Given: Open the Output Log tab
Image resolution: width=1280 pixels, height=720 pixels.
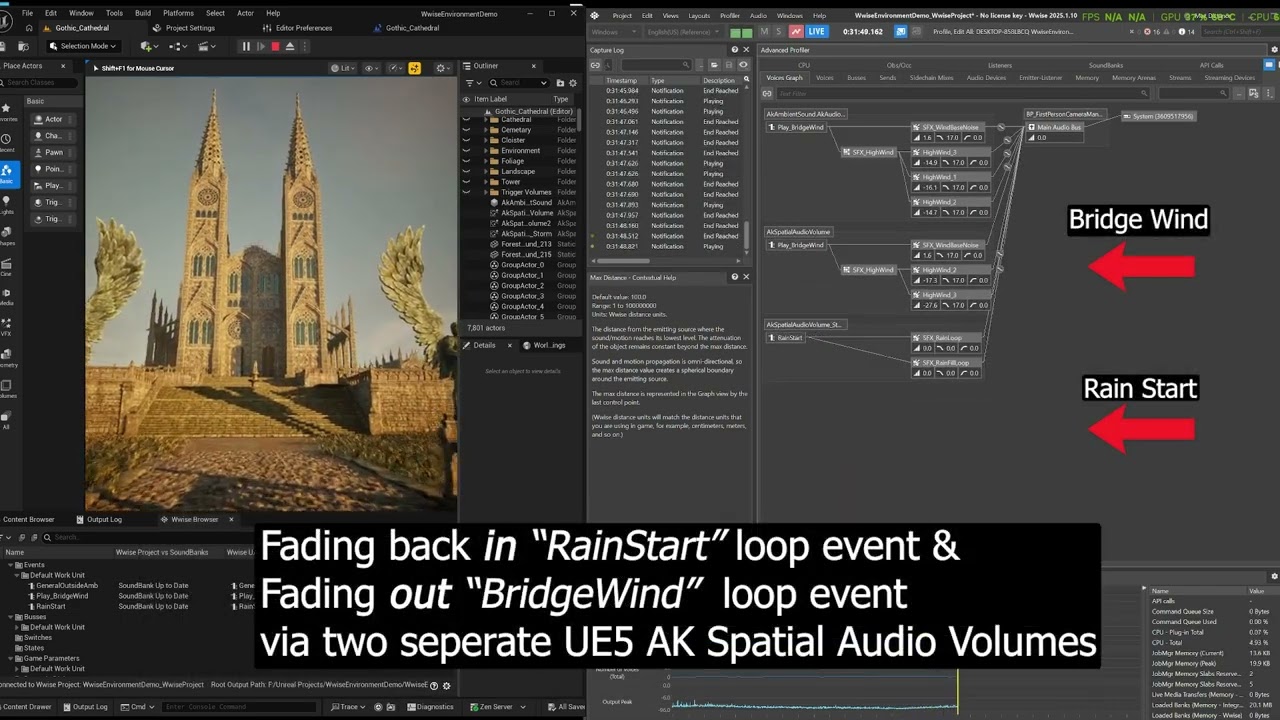Looking at the screenshot, I should tap(104, 520).
